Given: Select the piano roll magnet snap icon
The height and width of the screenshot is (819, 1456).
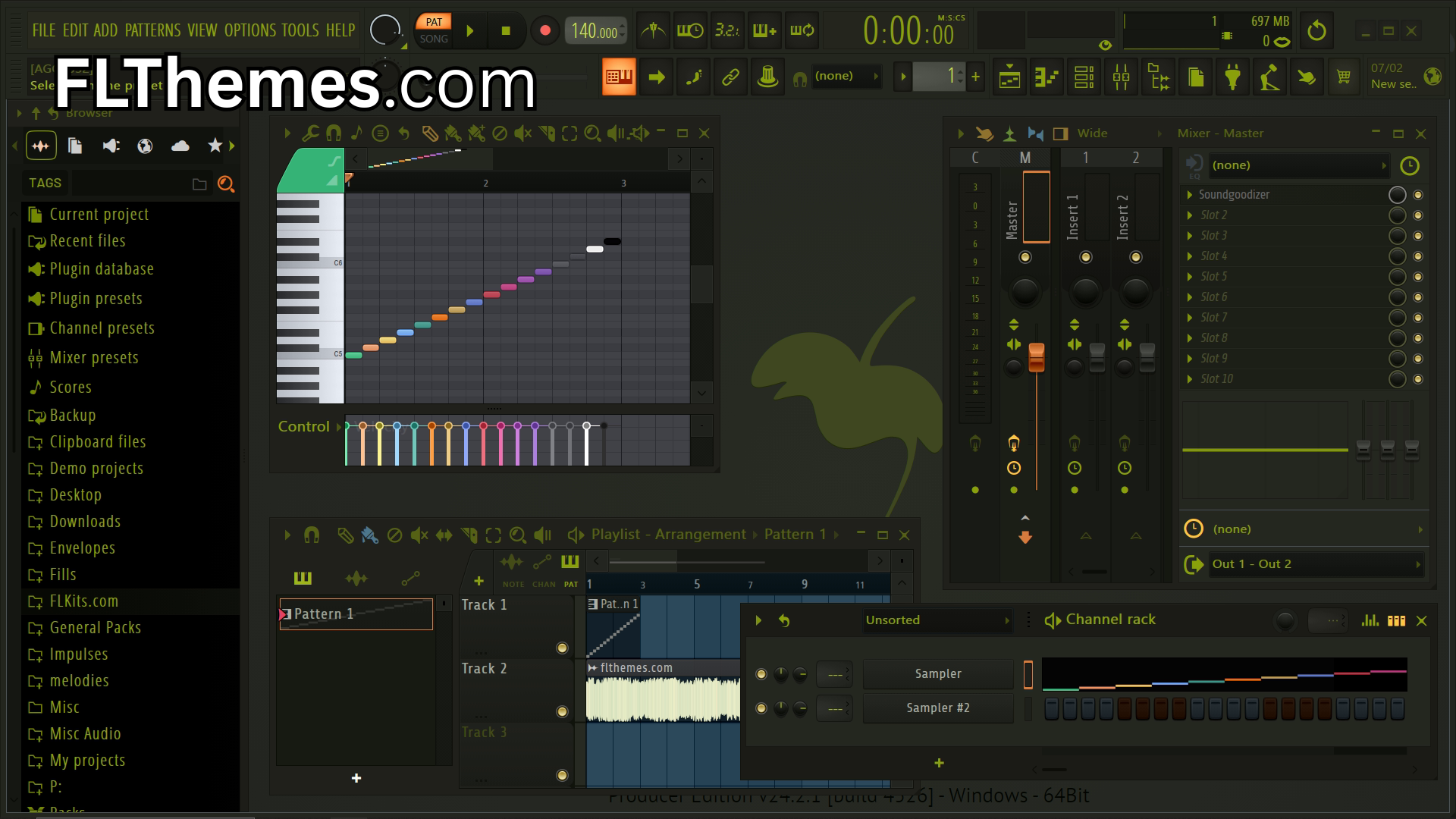Looking at the screenshot, I should tap(333, 133).
